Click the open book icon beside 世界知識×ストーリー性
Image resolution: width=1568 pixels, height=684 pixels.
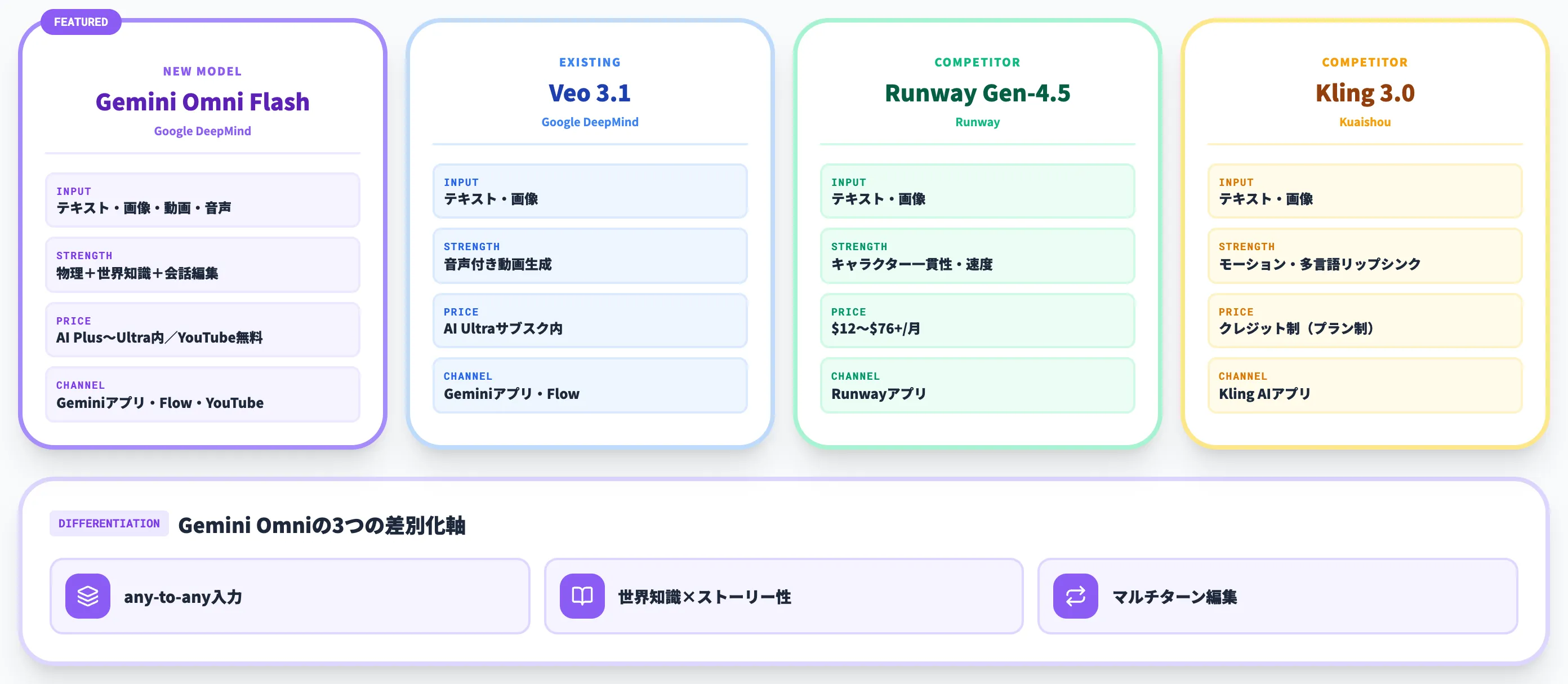click(582, 596)
